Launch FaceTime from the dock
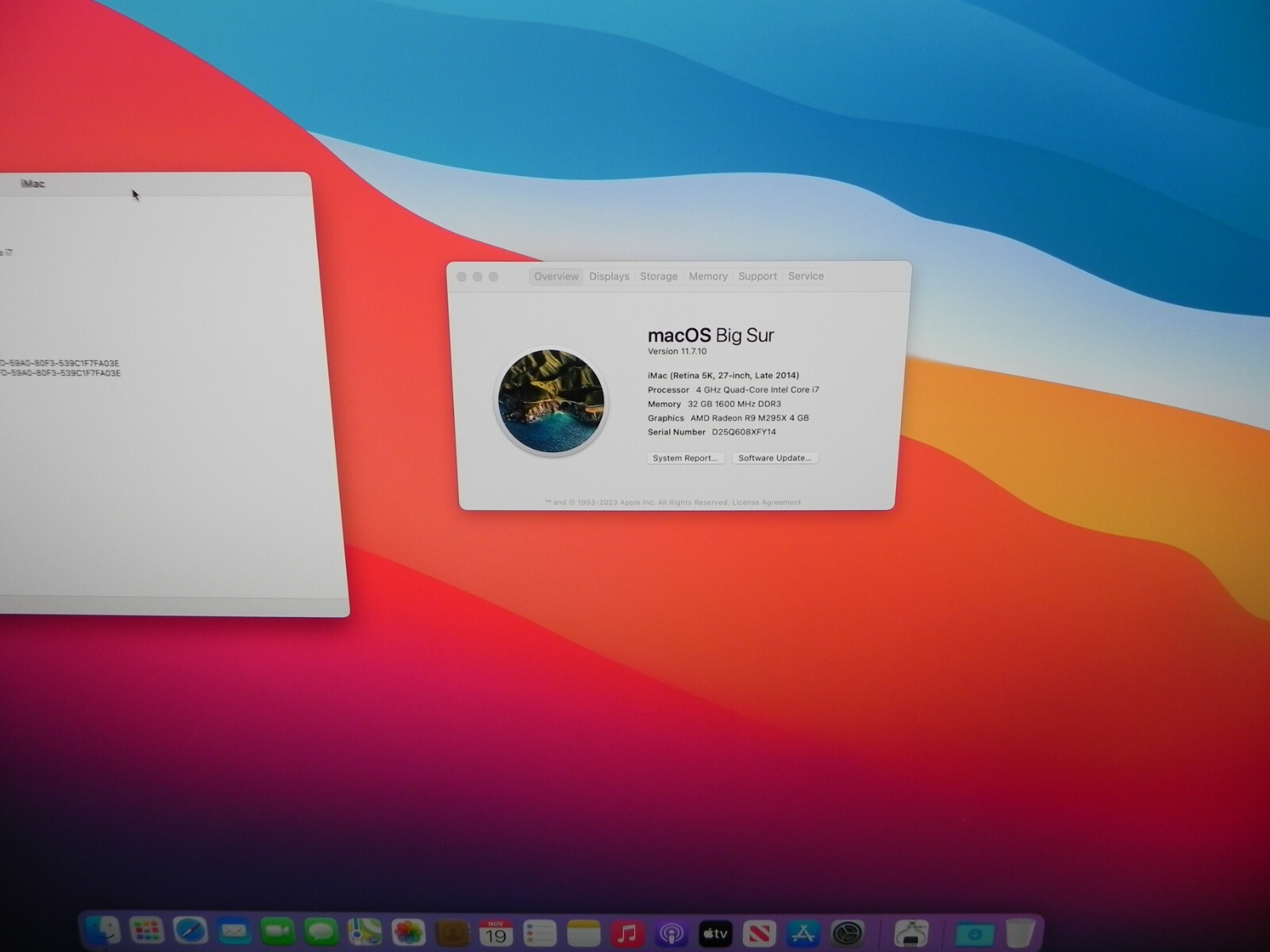1270x952 pixels. 277,931
